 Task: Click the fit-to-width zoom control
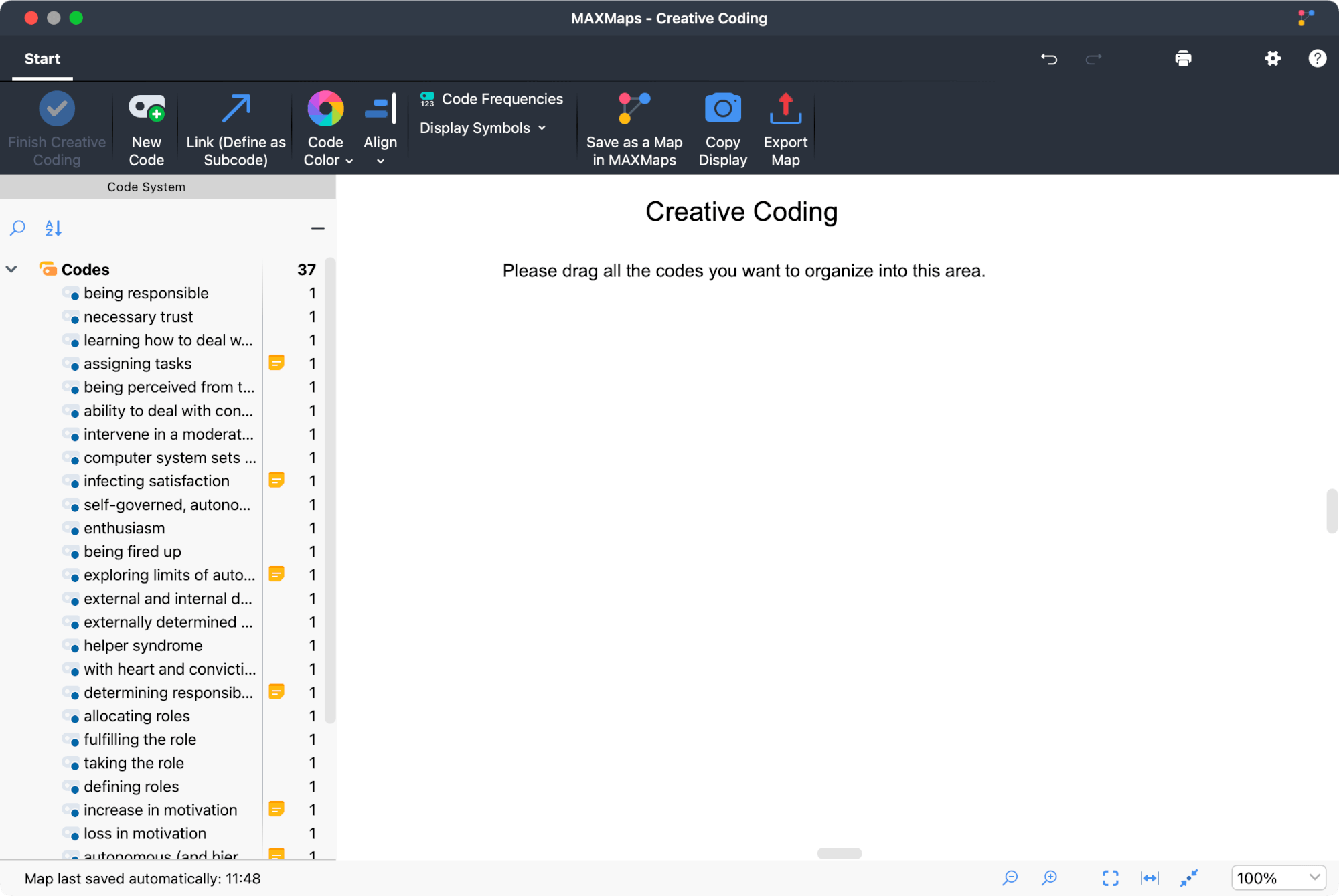click(1149, 877)
